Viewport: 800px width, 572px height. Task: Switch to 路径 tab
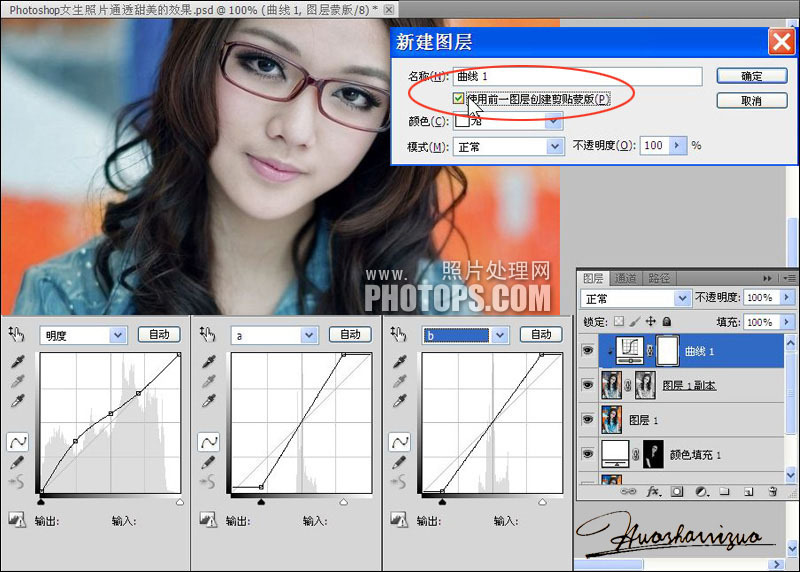(x=659, y=278)
